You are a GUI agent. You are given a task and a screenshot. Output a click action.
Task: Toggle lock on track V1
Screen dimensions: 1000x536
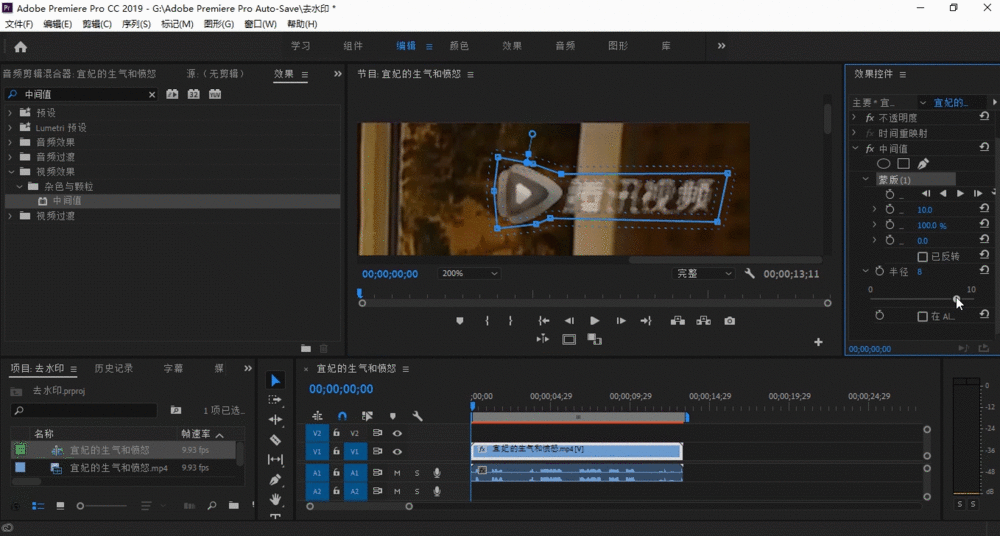pos(336,451)
